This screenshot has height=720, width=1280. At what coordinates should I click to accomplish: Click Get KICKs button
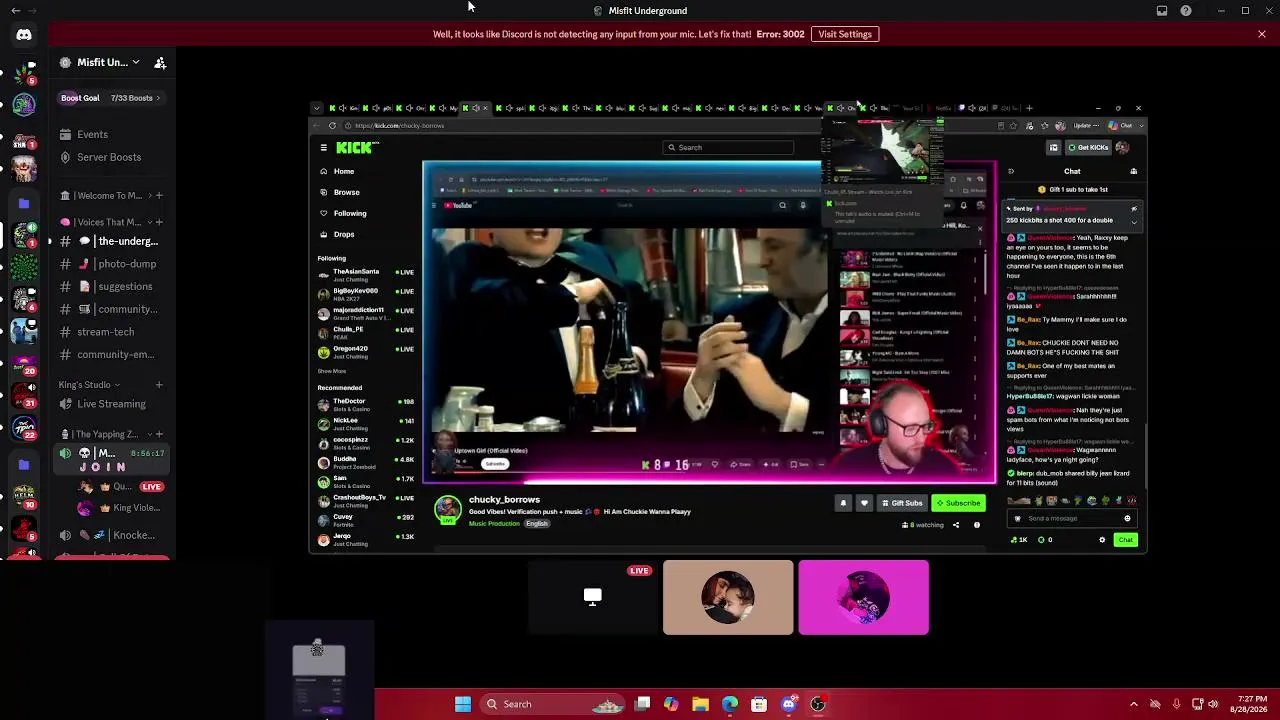click(1088, 148)
